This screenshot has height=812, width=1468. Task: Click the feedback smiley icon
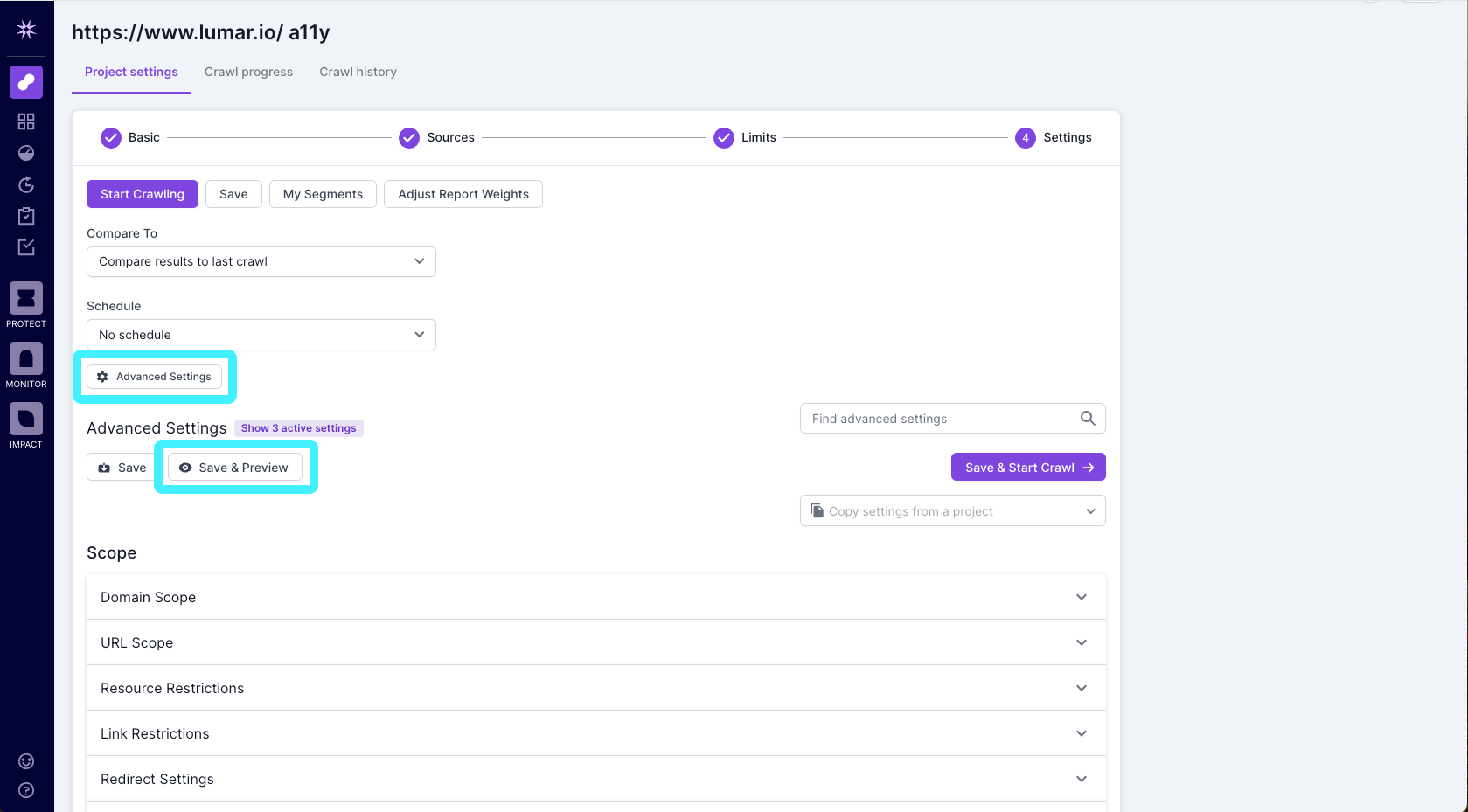(x=25, y=761)
